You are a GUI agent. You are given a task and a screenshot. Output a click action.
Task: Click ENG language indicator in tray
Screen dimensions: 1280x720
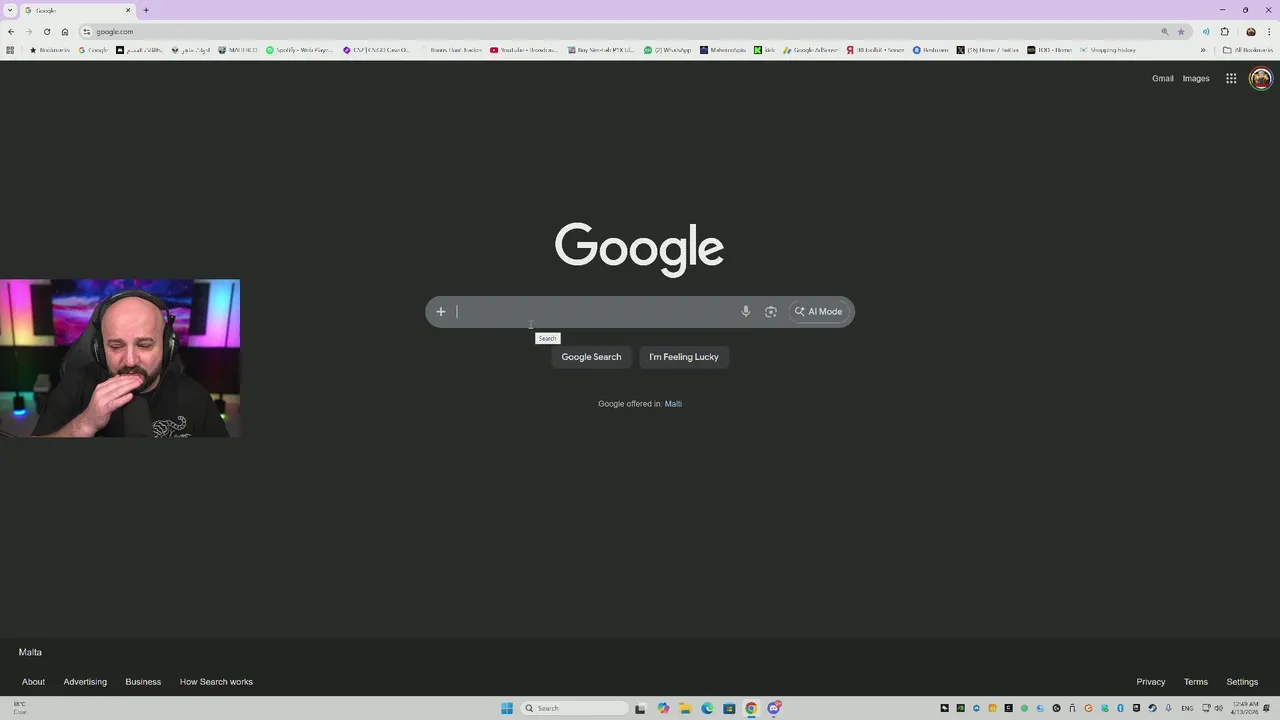1185,708
